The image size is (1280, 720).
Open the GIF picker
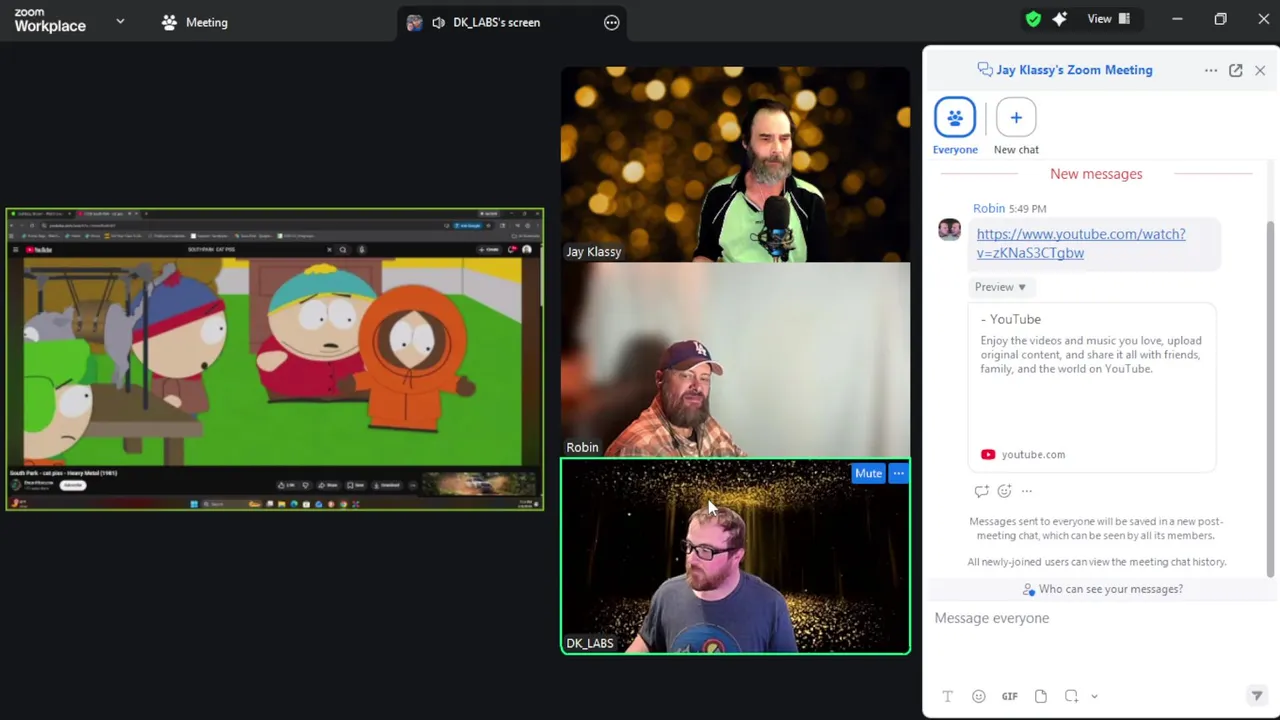tap(1009, 696)
